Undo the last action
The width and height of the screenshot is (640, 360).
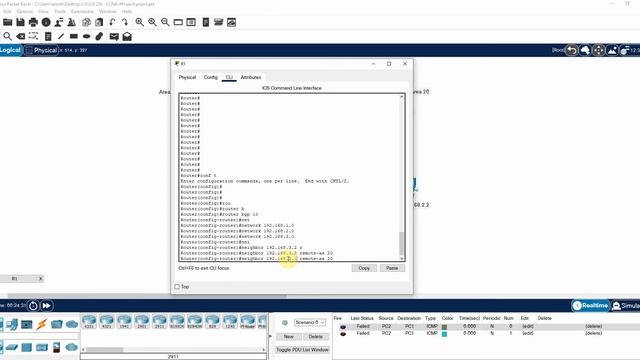pos(112,22)
